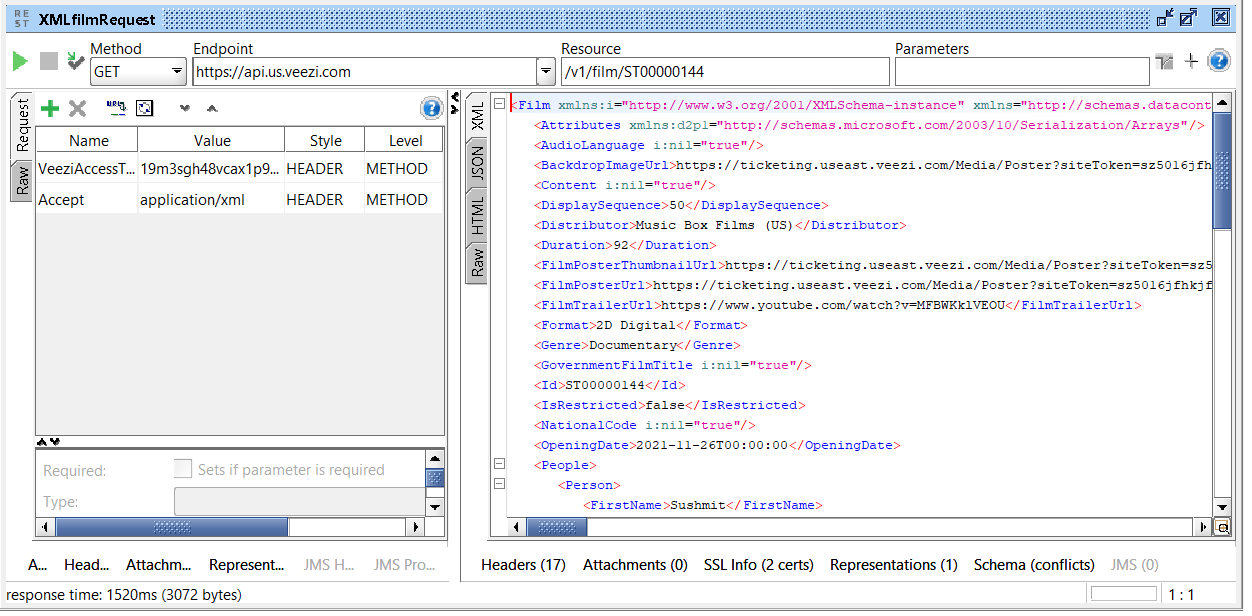The width and height of the screenshot is (1252, 616).
Task: Add a new parameter with the green plus
Action: coord(50,108)
